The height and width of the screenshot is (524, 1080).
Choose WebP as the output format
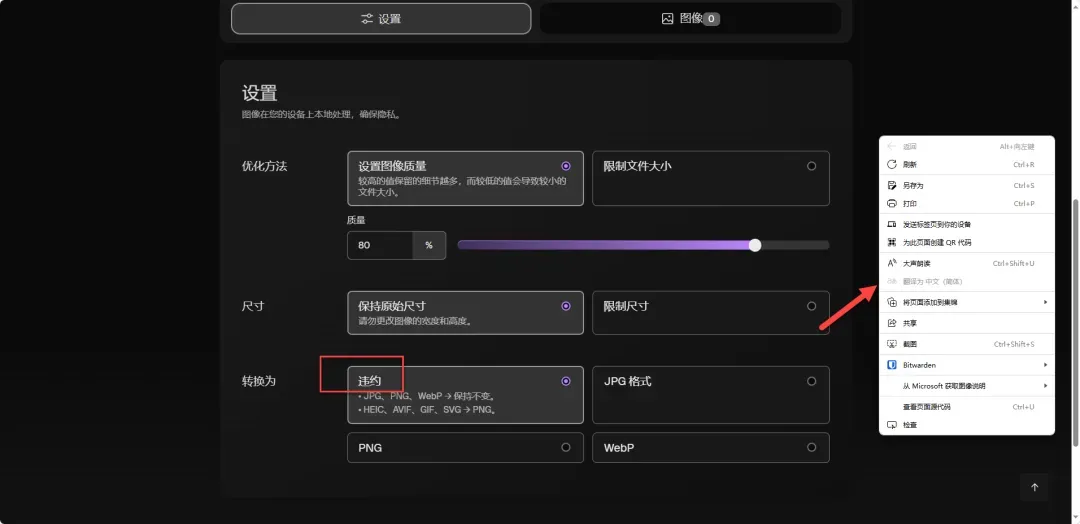(711, 448)
